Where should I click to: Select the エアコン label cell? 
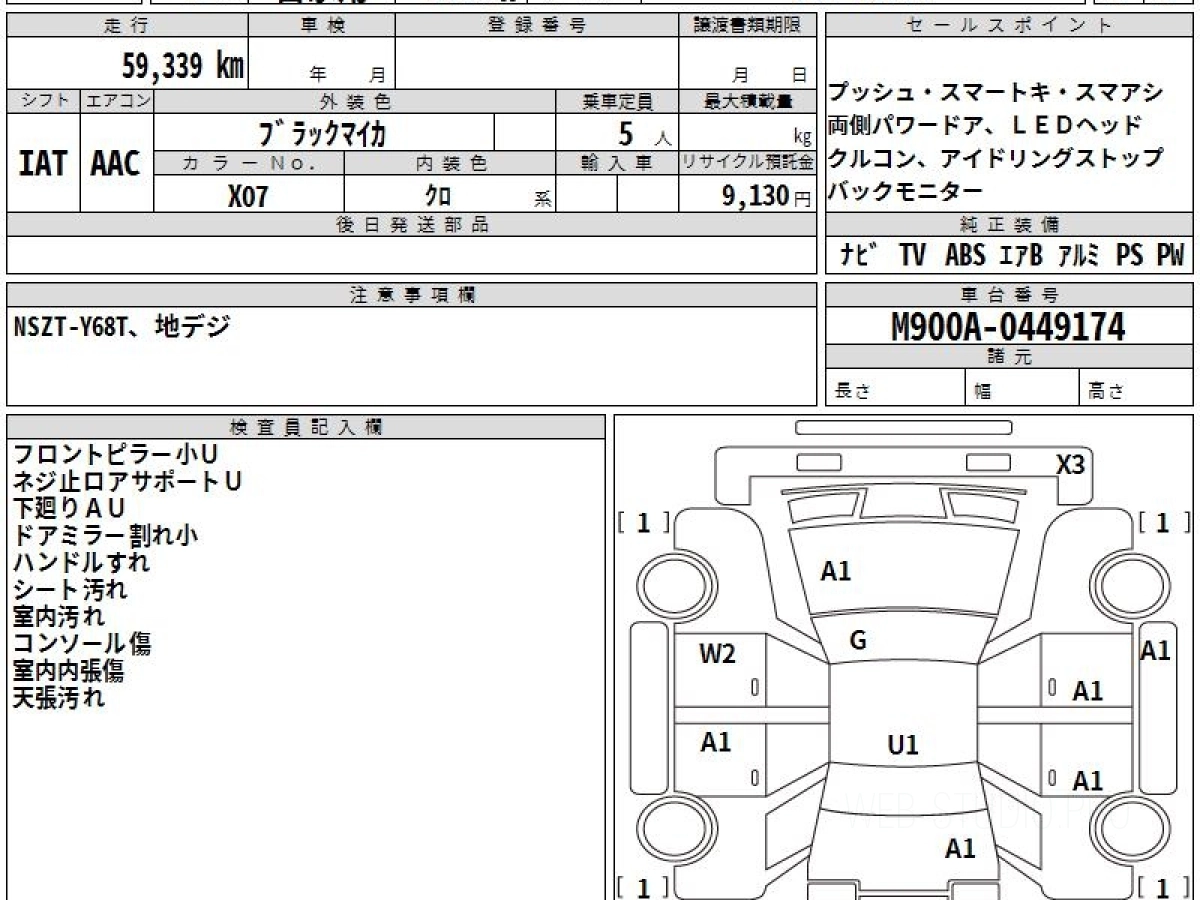(117, 101)
